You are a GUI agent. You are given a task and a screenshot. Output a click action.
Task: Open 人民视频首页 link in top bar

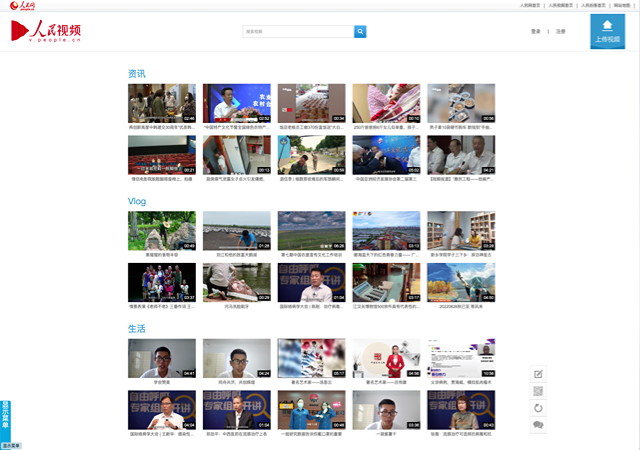[560, 5]
